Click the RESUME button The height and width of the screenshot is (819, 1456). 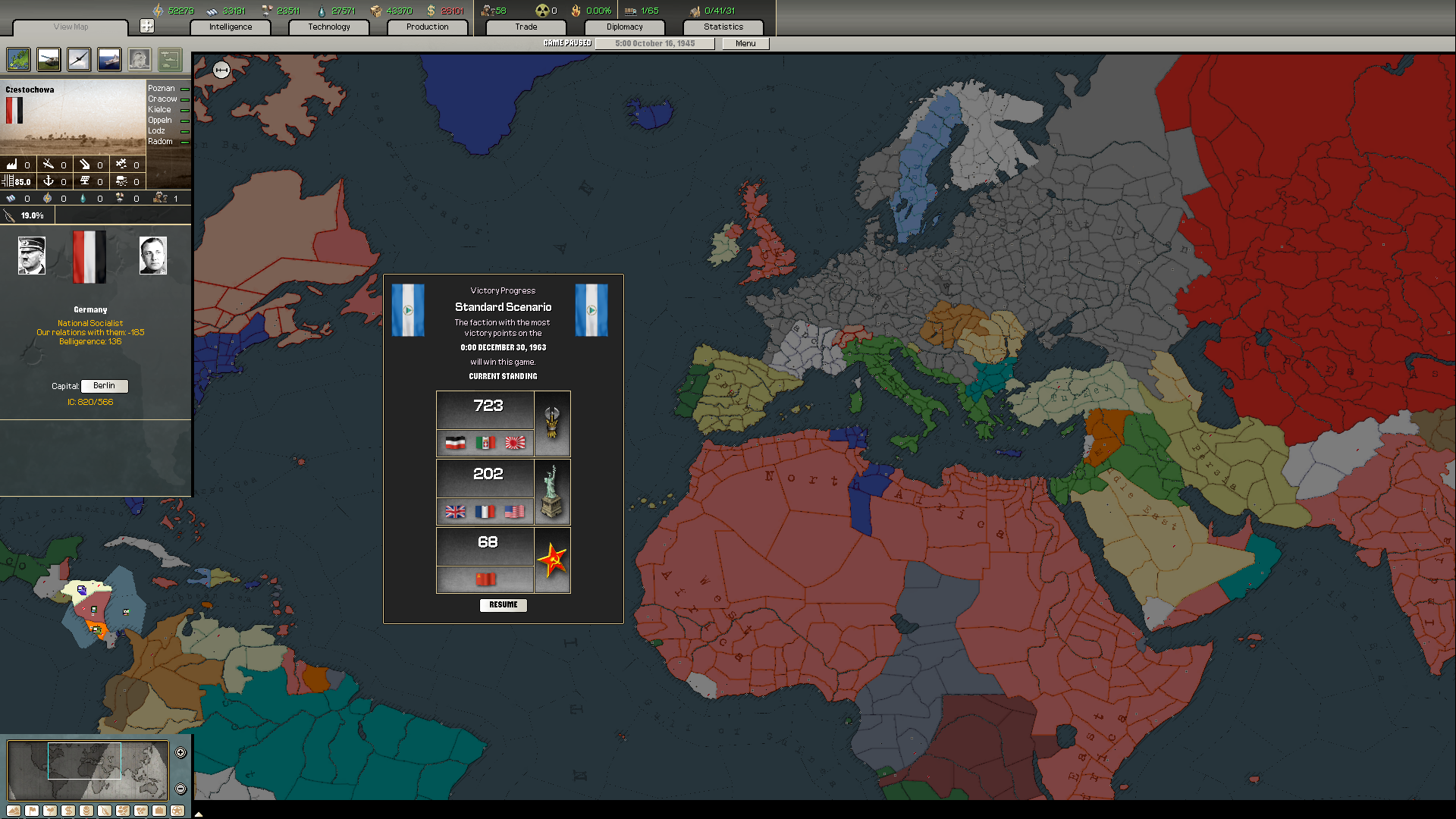pyautogui.click(x=503, y=605)
